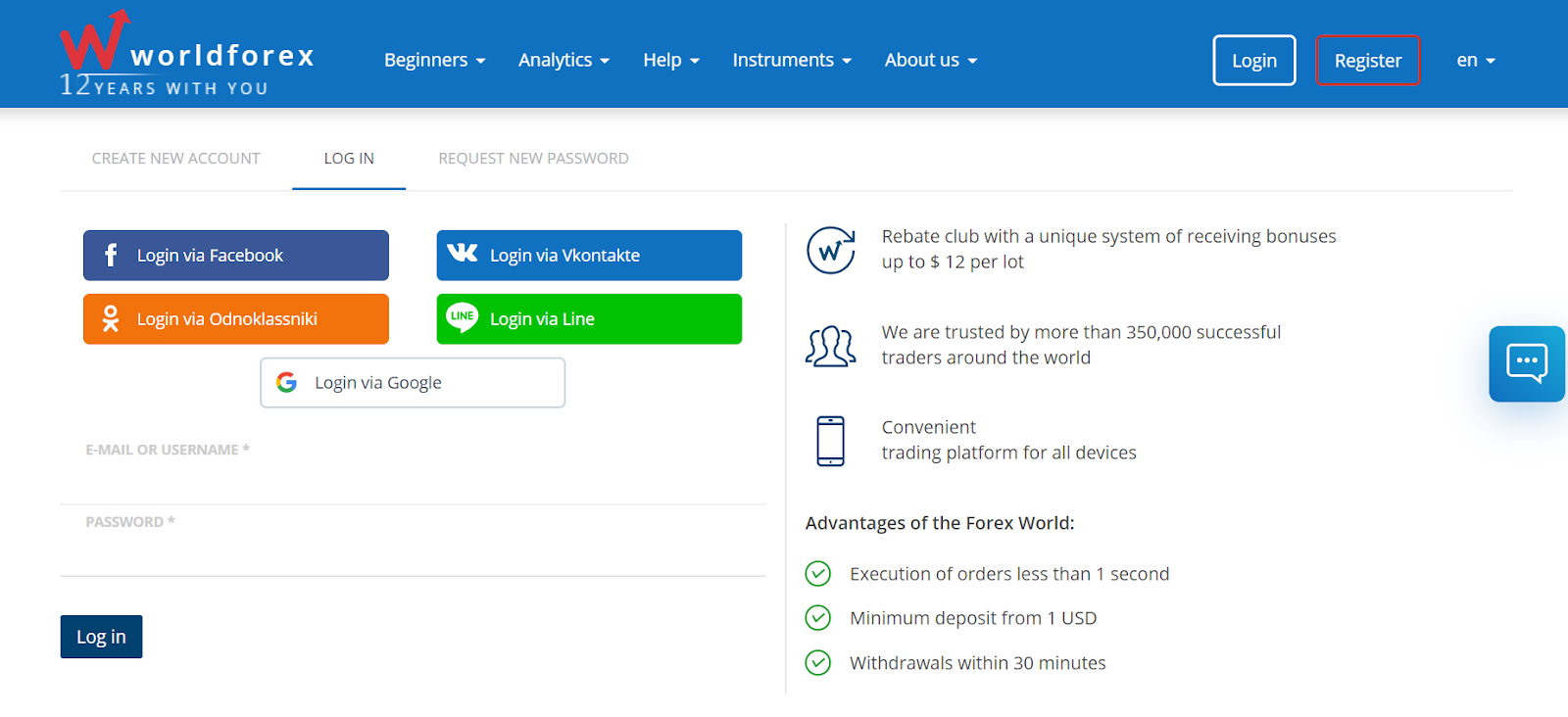
Task: Click 'Withdrawals within 30 minutes' text
Action: [977, 663]
